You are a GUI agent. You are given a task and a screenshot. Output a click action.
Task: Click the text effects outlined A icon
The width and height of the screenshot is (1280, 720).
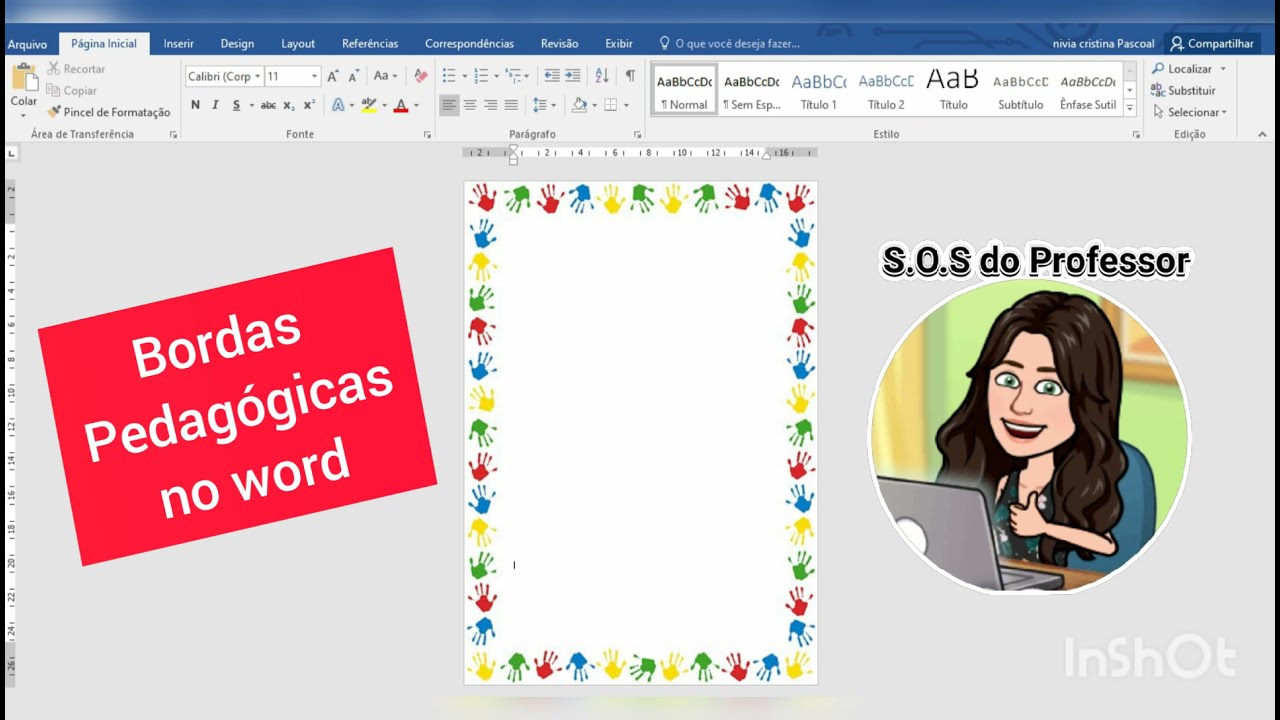click(x=338, y=105)
